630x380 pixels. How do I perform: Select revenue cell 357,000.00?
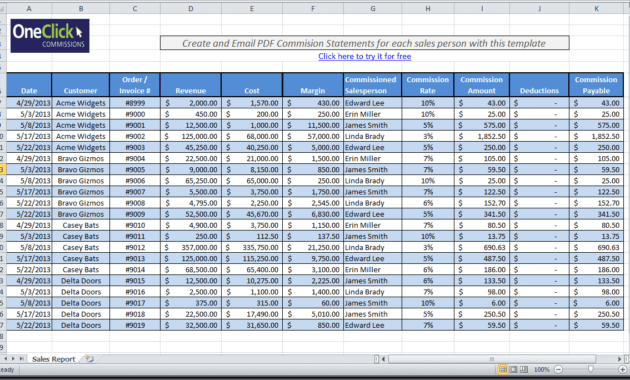[190, 247]
